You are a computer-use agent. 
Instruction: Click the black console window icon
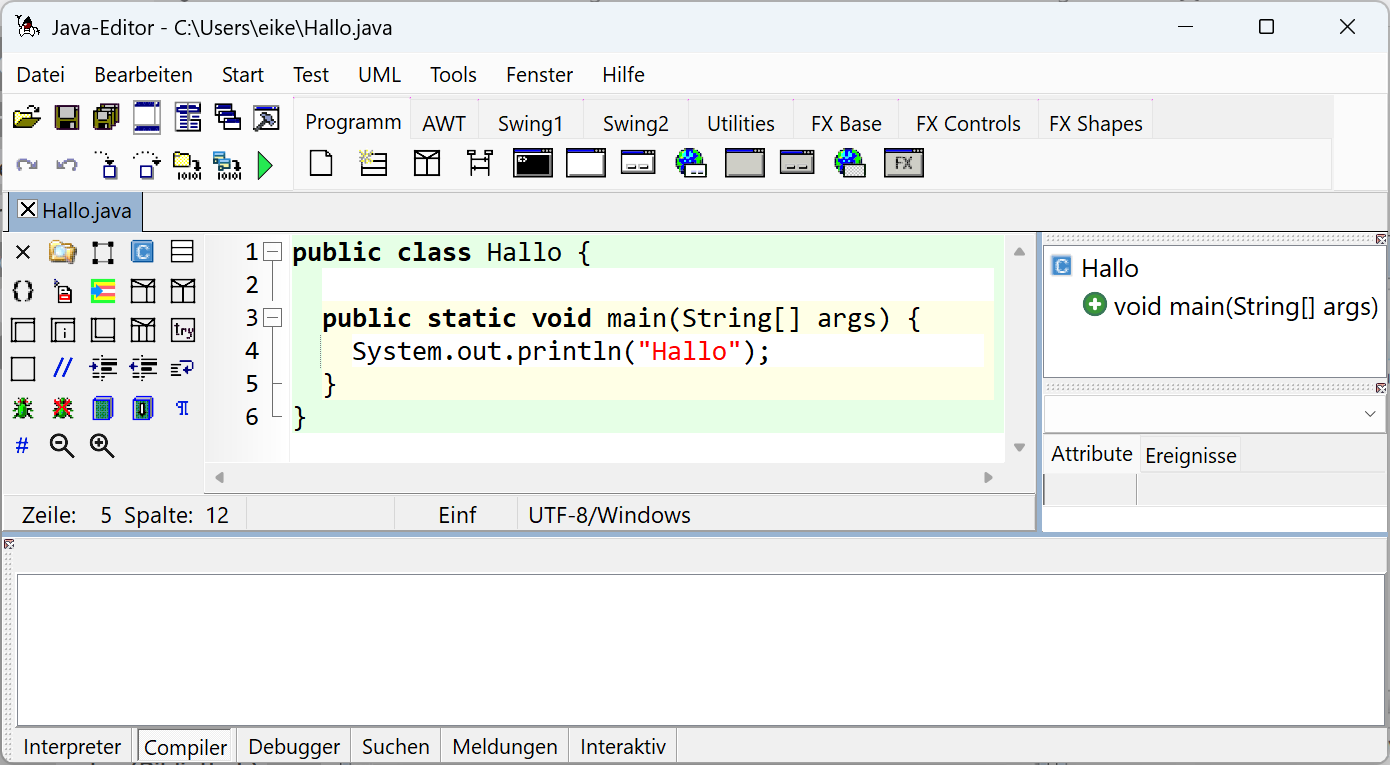point(532,163)
